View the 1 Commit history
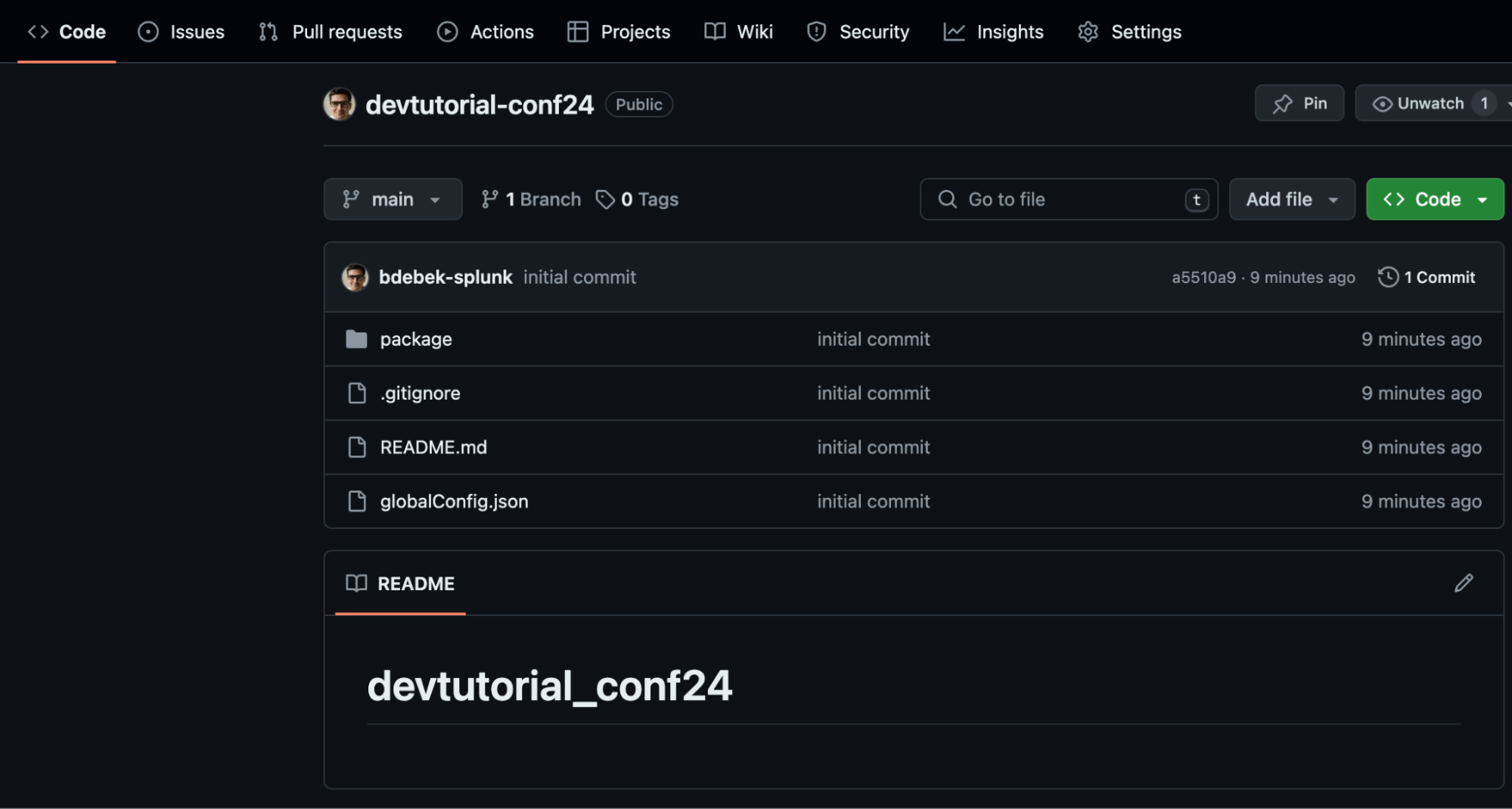Screen dimensions: 1512x809 tap(1427, 277)
